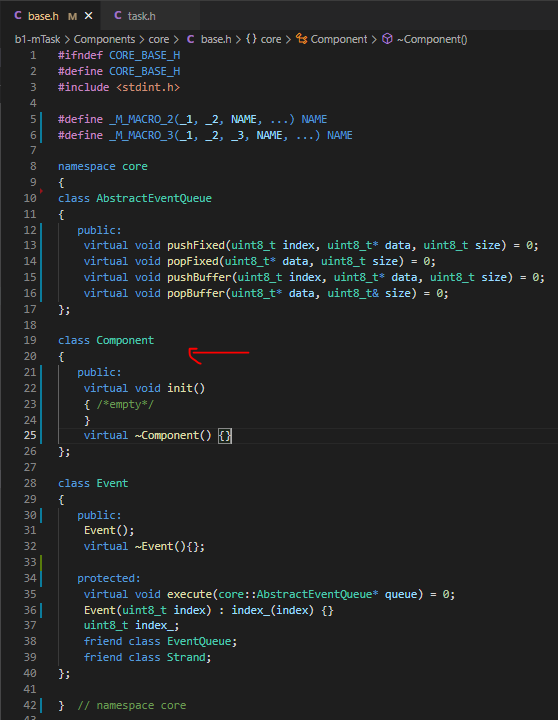Click the Component class name on line 19
The height and width of the screenshot is (720, 558).
tap(125, 340)
